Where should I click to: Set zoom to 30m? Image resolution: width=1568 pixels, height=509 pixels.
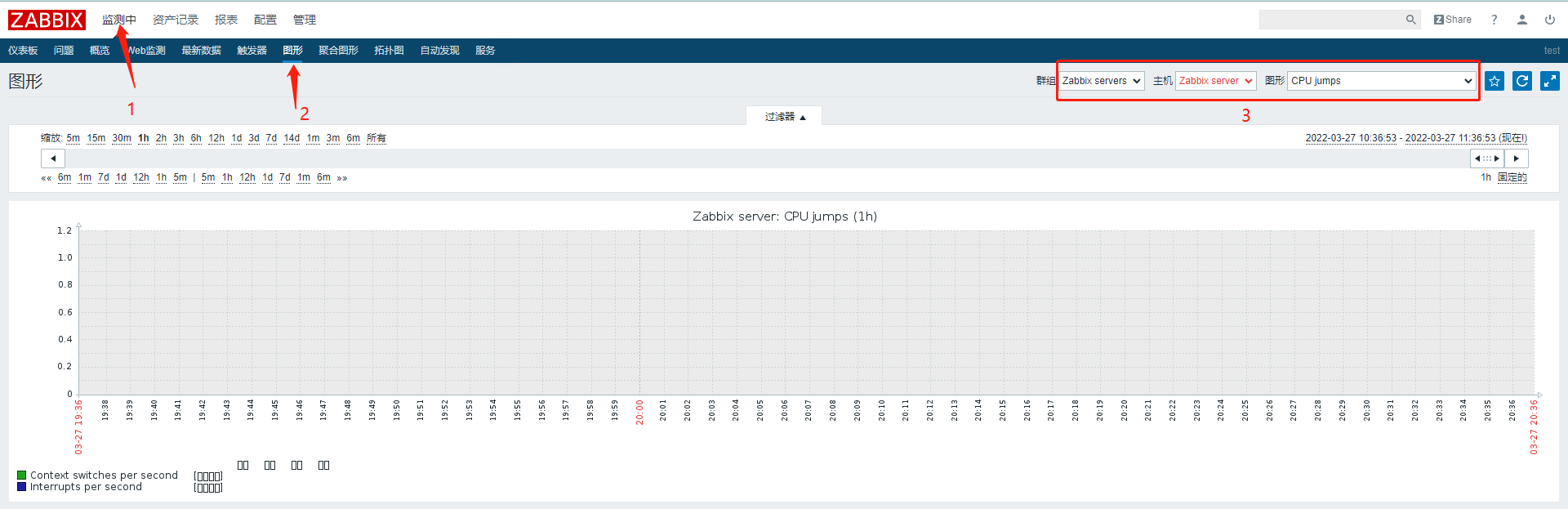pyautogui.click(x=122, y=138)
